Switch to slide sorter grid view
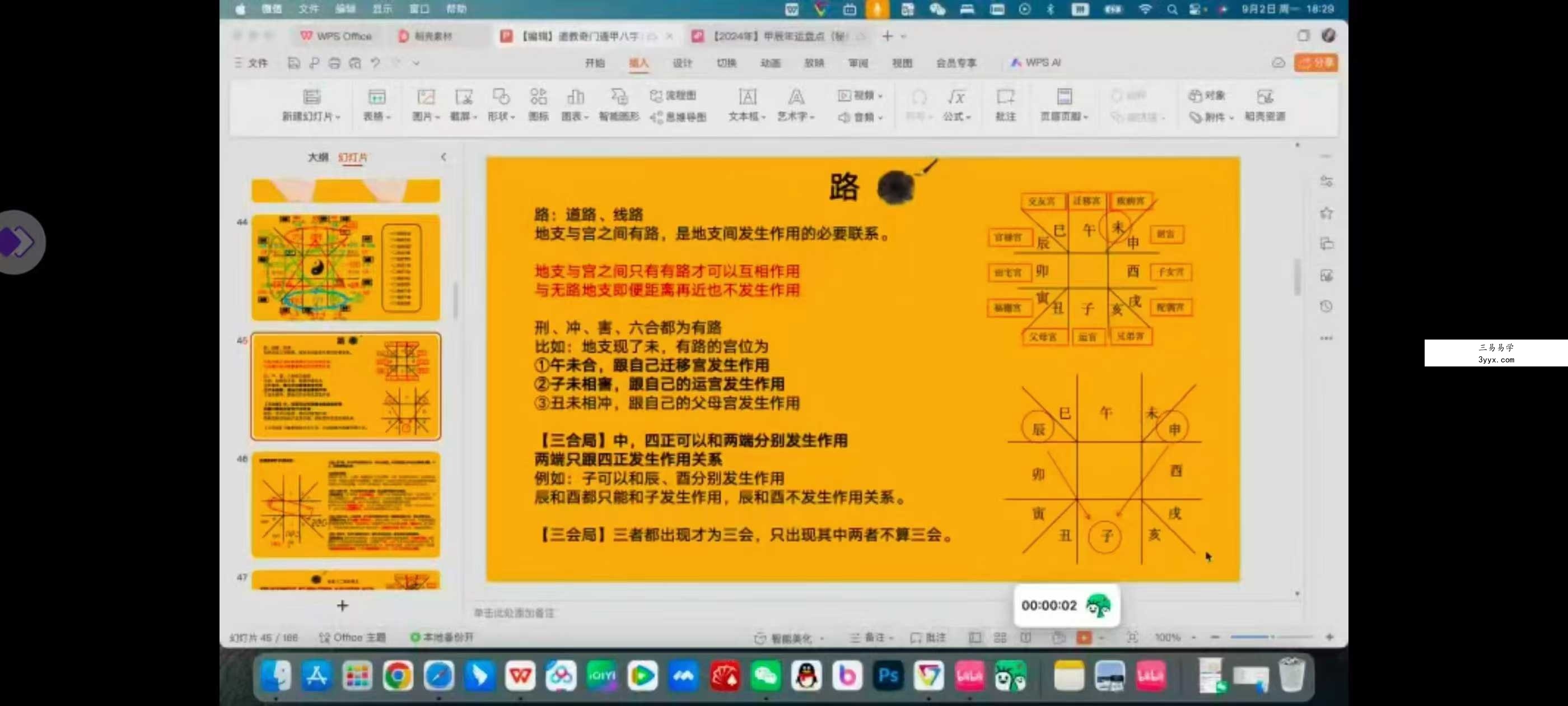This screenshot has height=706, width=1568. pyautogui.click(x=1000, y=637)
